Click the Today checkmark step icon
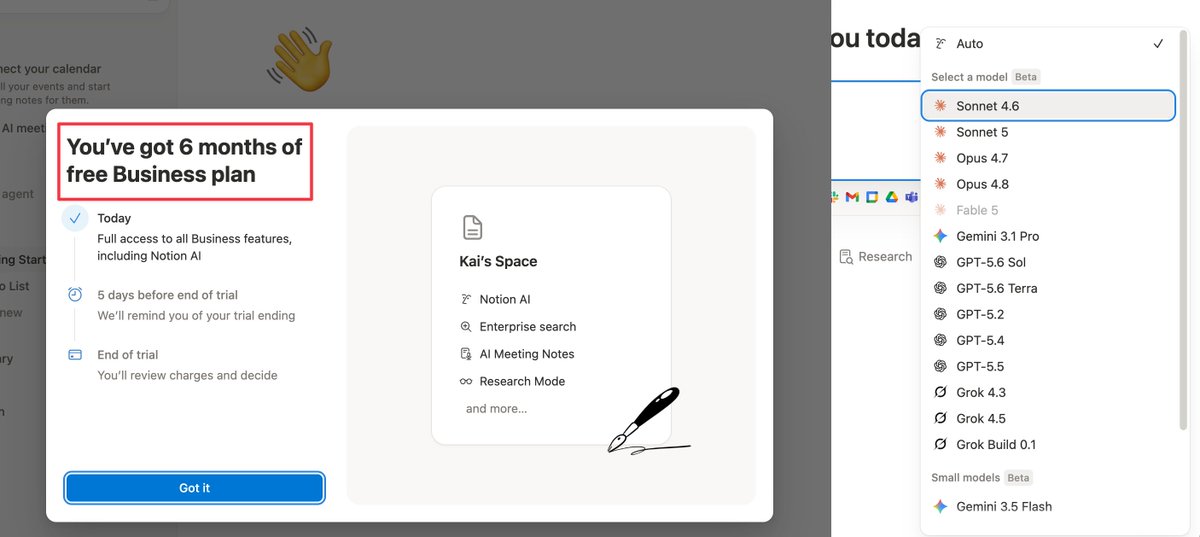Screen dimensions: 1200x537 (x=75, y=219)
